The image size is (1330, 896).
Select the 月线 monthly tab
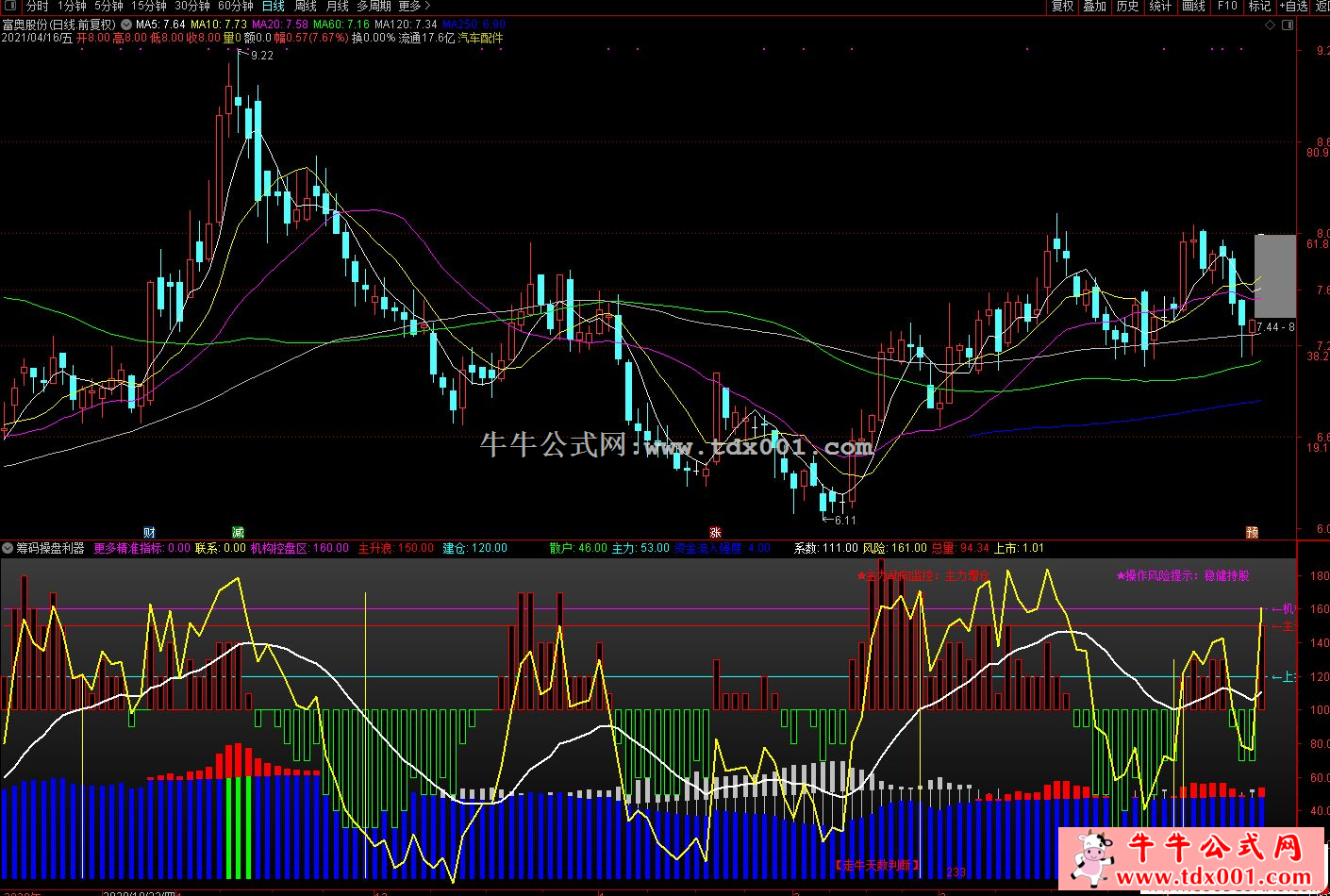[x=337, y=6]
